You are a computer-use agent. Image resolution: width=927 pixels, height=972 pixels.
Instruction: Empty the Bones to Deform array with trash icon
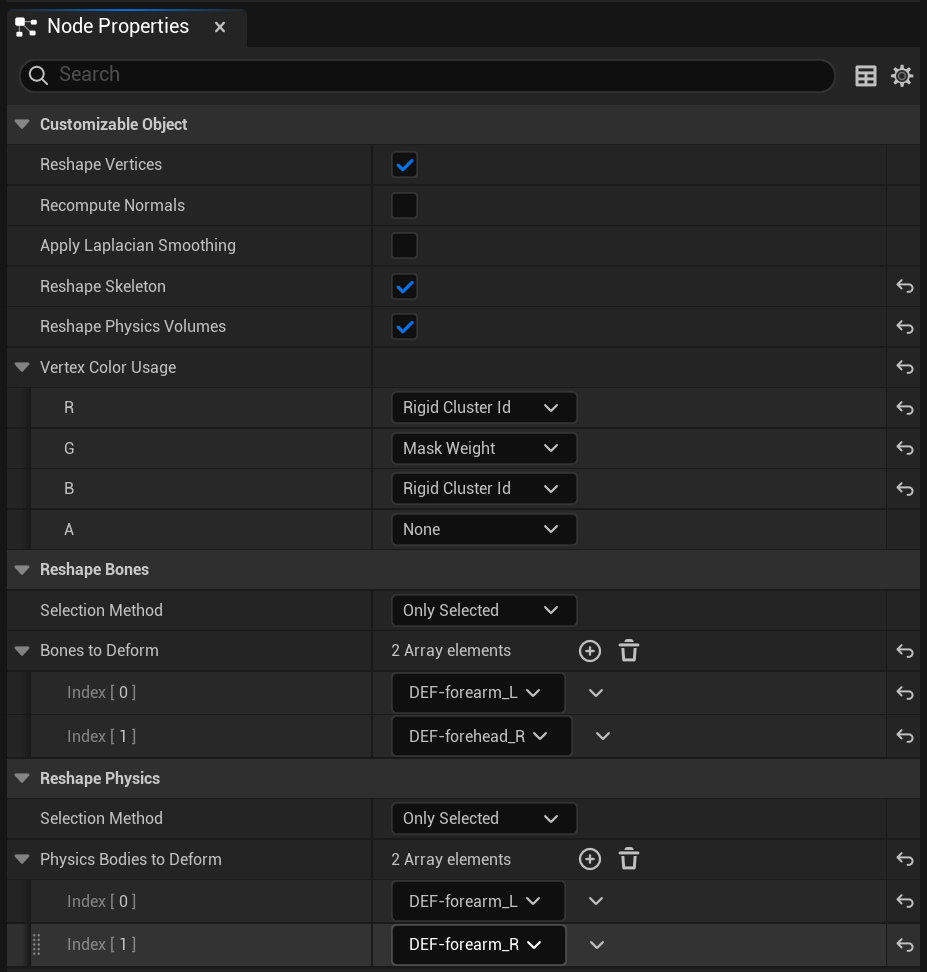tap(629, 651)
